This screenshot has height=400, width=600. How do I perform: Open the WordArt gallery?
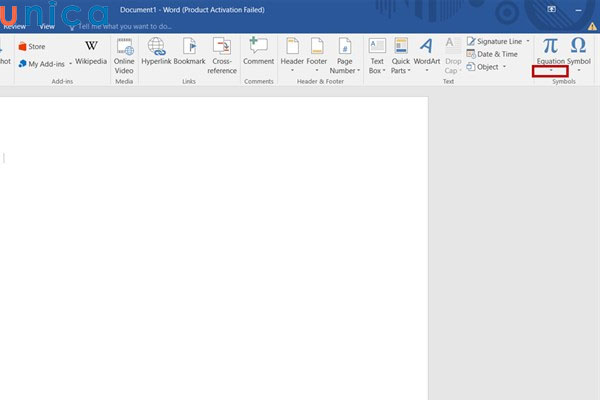coord(427,47)
